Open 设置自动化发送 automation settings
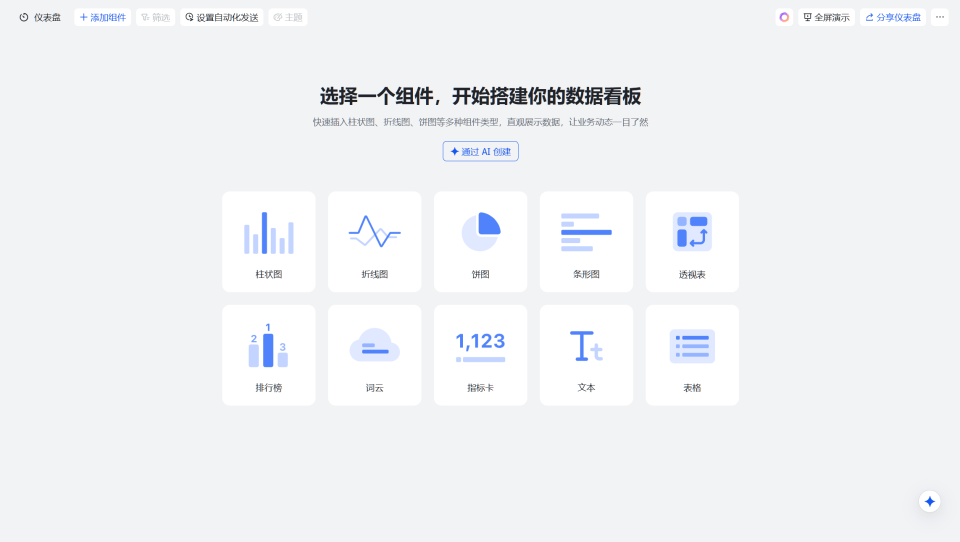The height and width of the screenshot is (542, 960). [222, 17]
